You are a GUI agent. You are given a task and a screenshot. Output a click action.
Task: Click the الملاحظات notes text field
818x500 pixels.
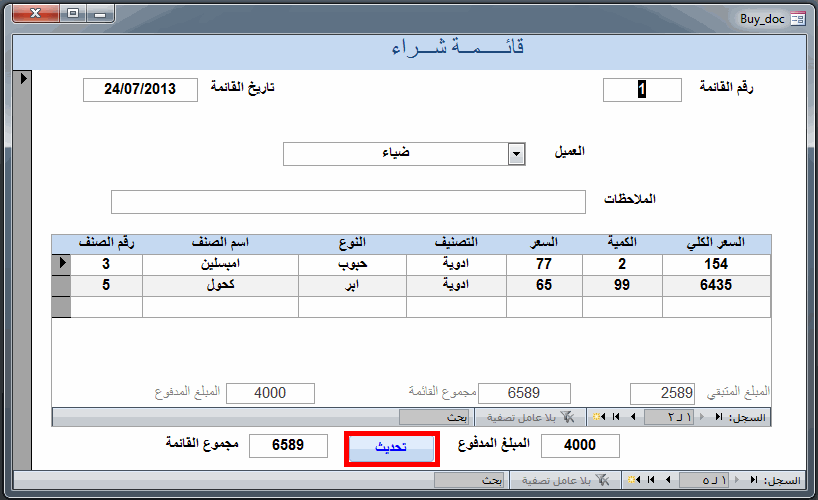[348, 201]
